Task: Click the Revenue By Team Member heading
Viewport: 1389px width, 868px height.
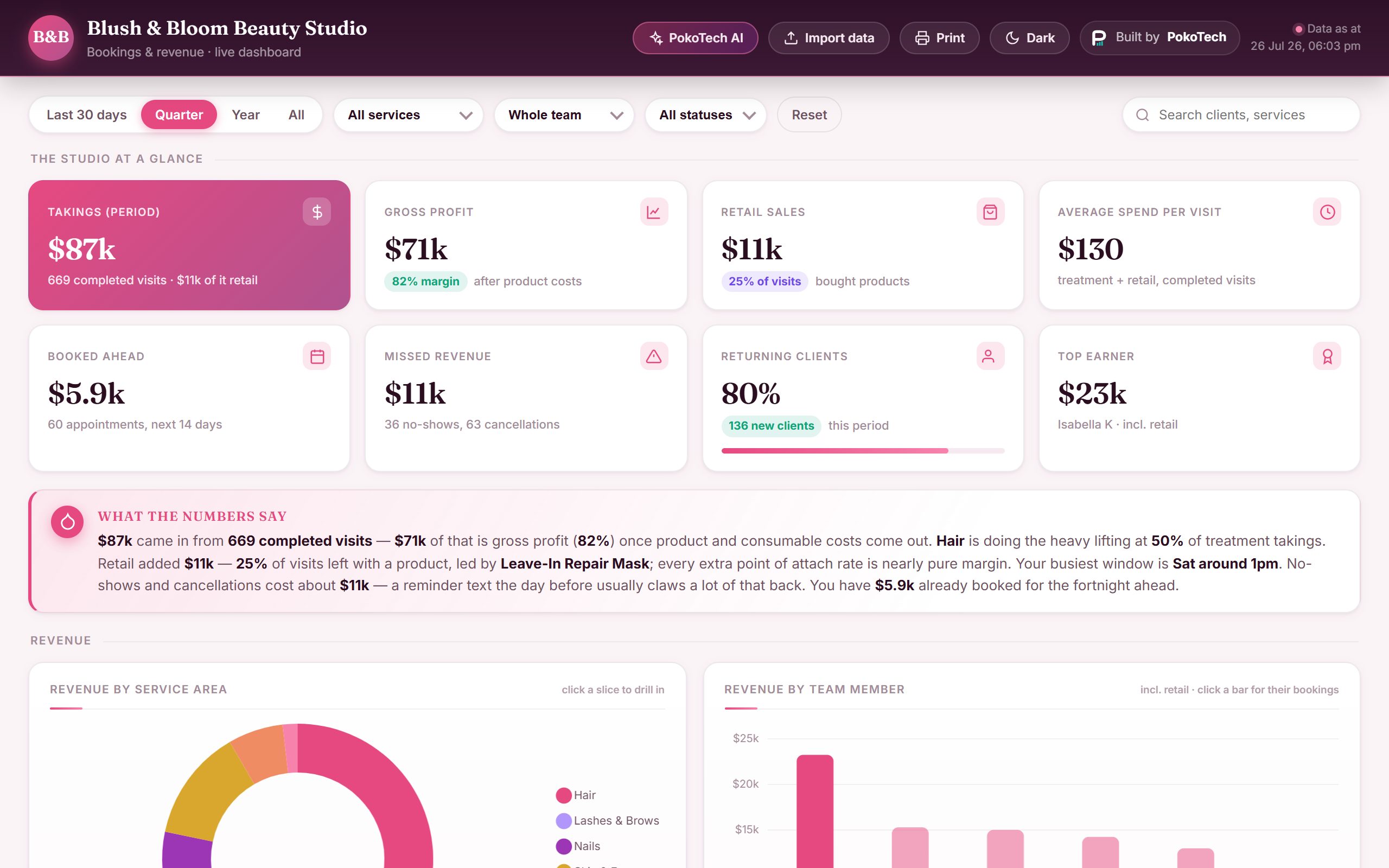Action: (x=814, y=689)
